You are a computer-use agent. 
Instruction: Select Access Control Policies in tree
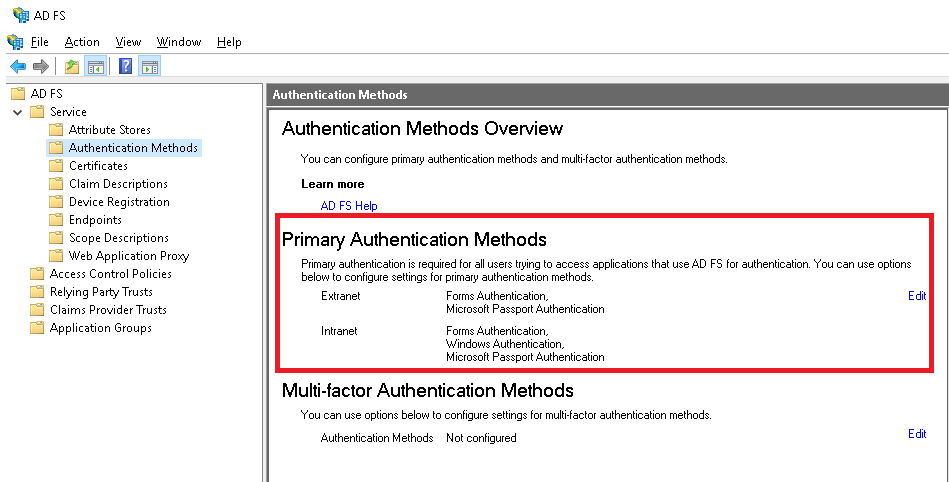coord(110,274)
